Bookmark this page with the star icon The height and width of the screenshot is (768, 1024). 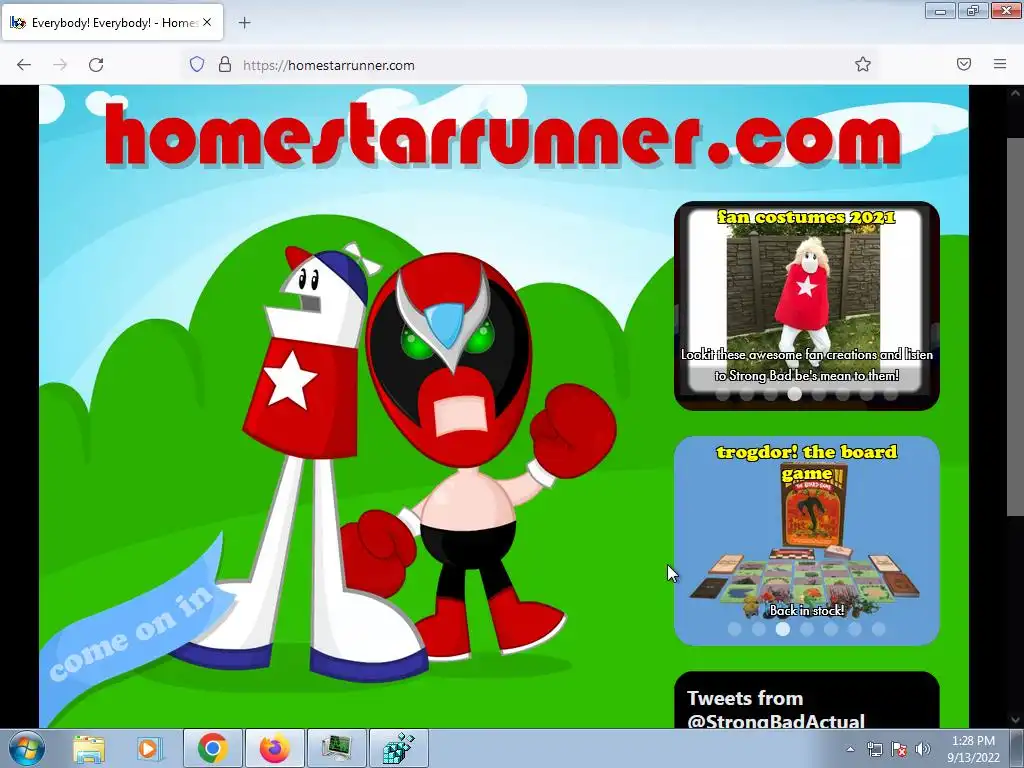[863, 64]
